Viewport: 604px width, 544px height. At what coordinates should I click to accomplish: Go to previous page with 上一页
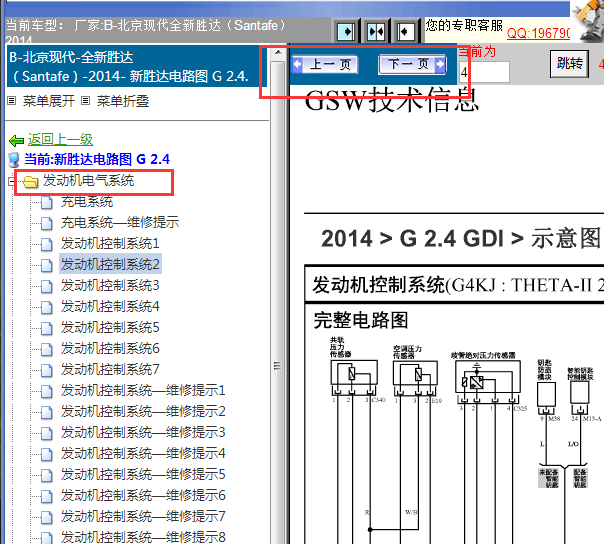click(x=324, y=64)
